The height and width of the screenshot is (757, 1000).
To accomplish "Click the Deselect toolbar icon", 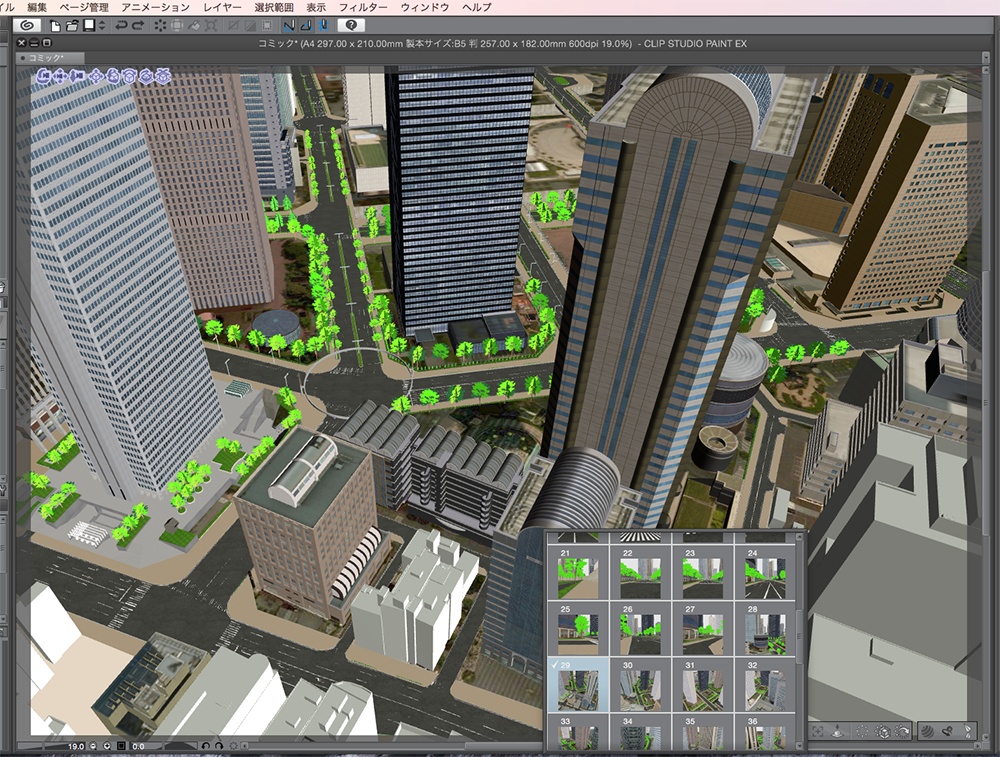I will click(233, 26).
